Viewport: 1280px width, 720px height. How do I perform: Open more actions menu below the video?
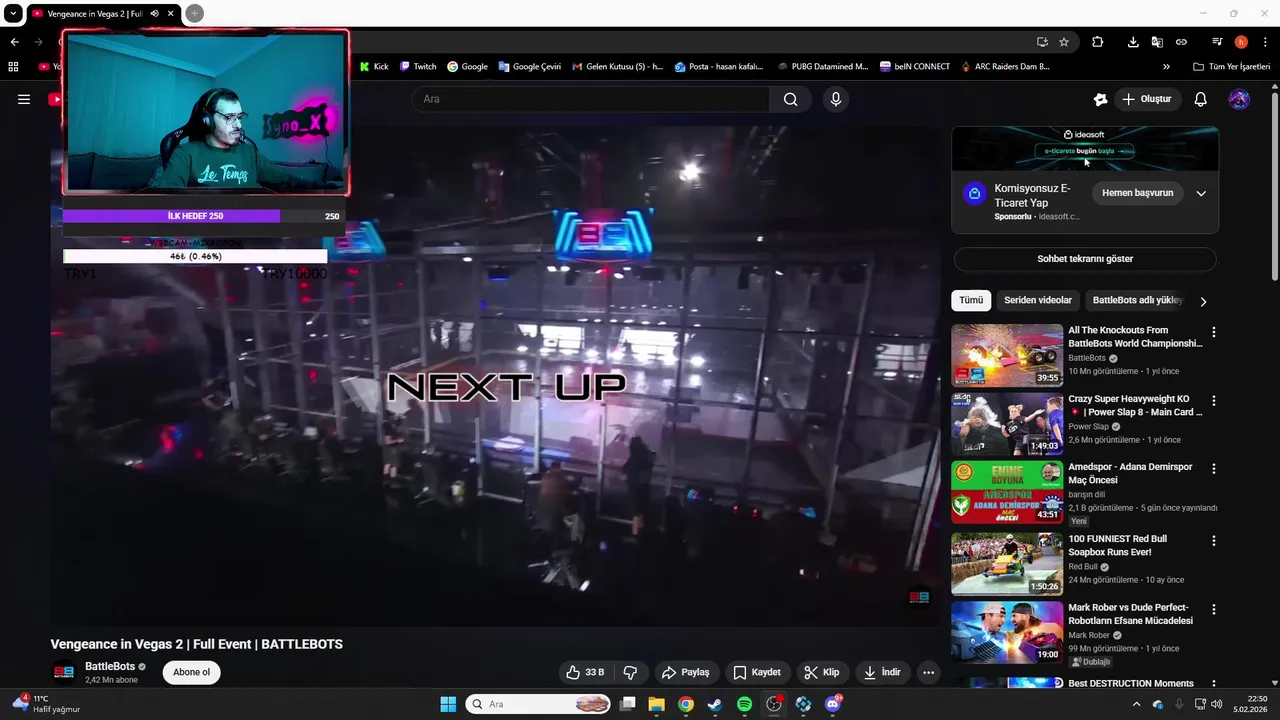pos(928,672)
